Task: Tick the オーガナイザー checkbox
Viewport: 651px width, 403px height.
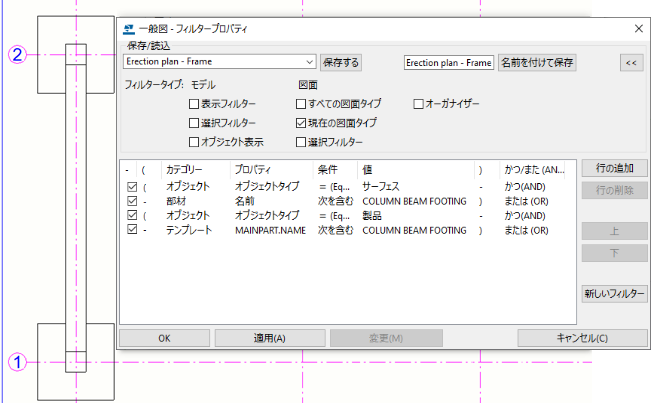Action: coord(419,103)
